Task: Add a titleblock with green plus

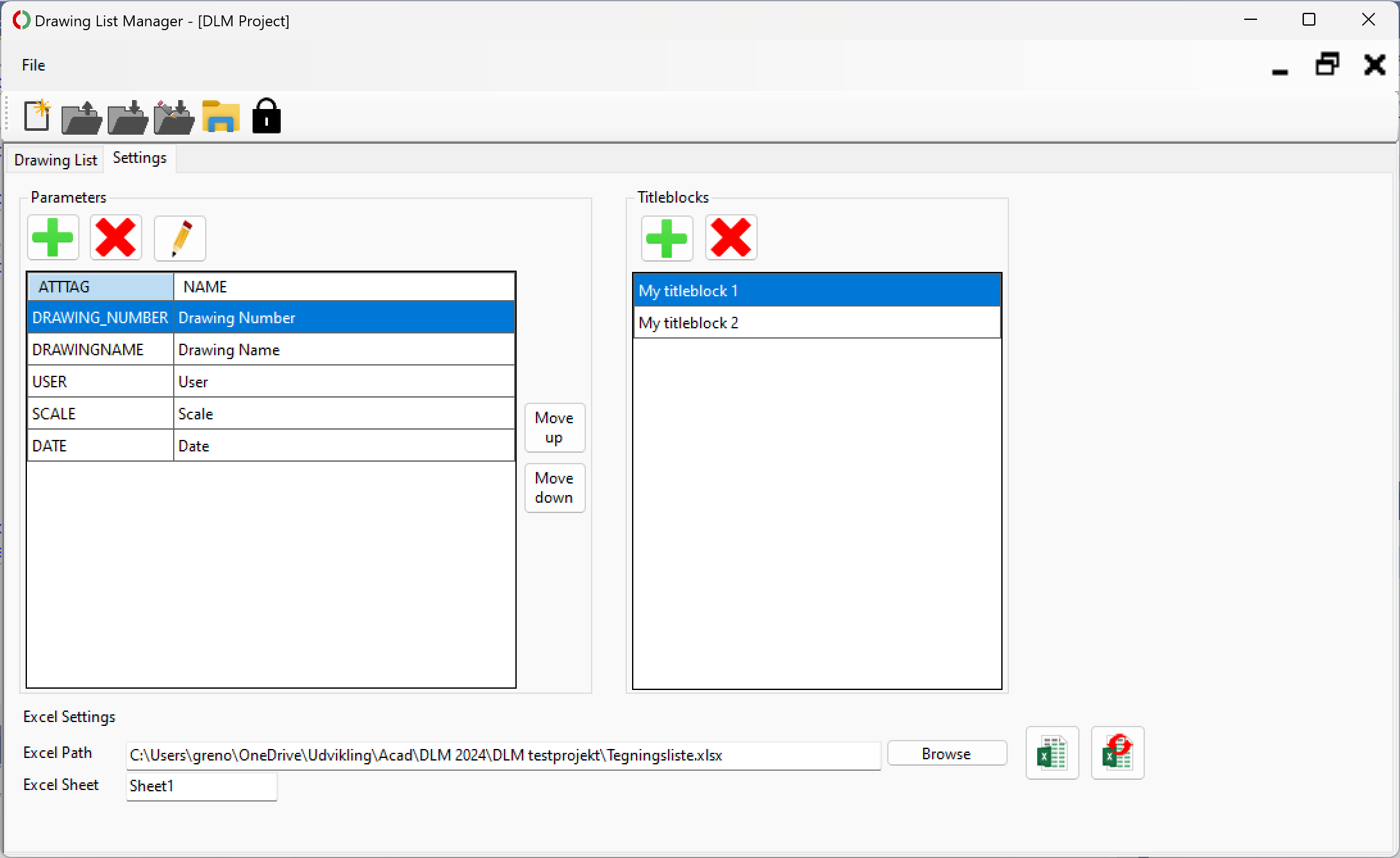Action: coord(667,238)
